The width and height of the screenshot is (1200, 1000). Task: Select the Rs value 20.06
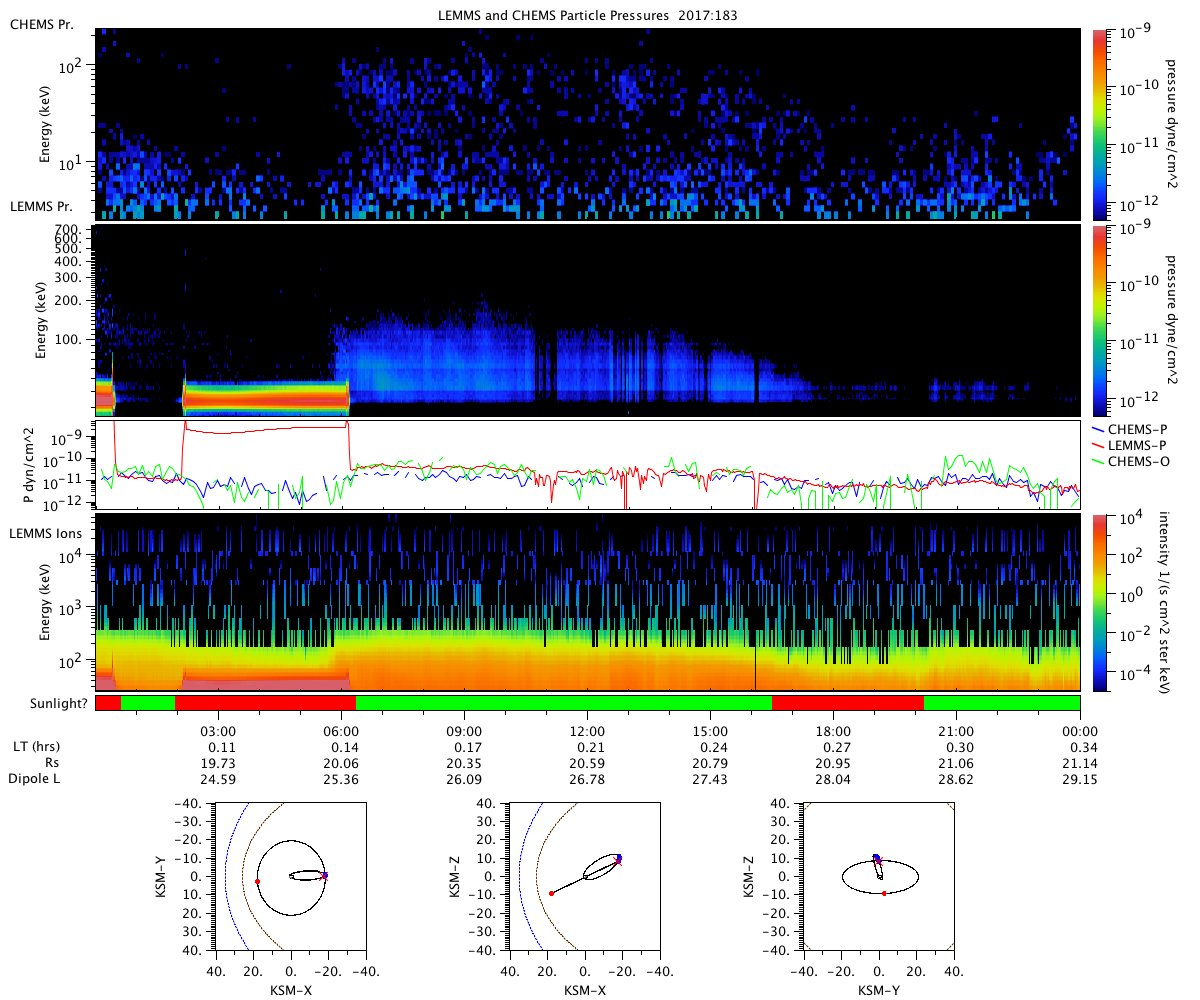[341, 763]
